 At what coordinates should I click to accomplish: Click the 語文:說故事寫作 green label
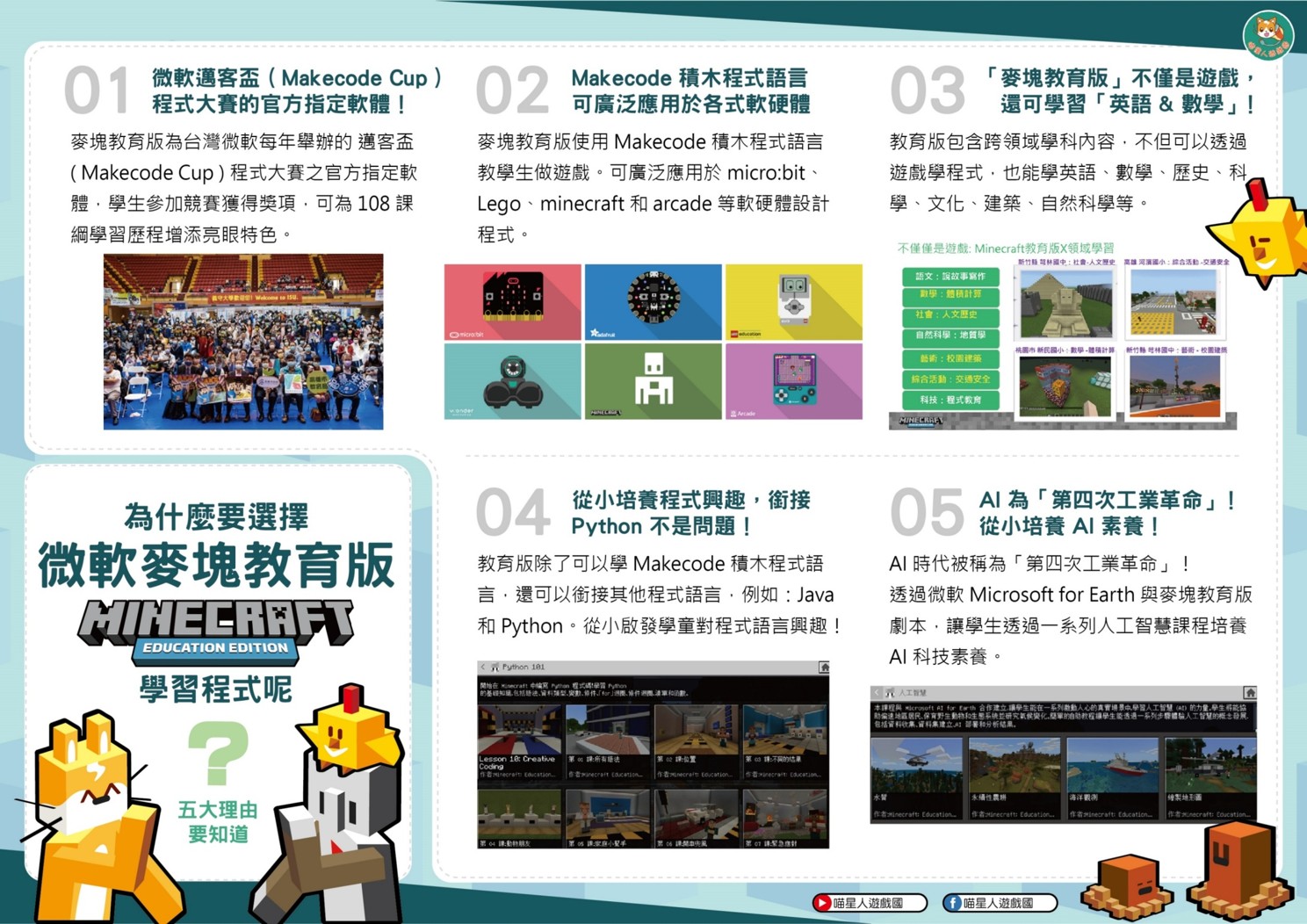pos(950,276)
